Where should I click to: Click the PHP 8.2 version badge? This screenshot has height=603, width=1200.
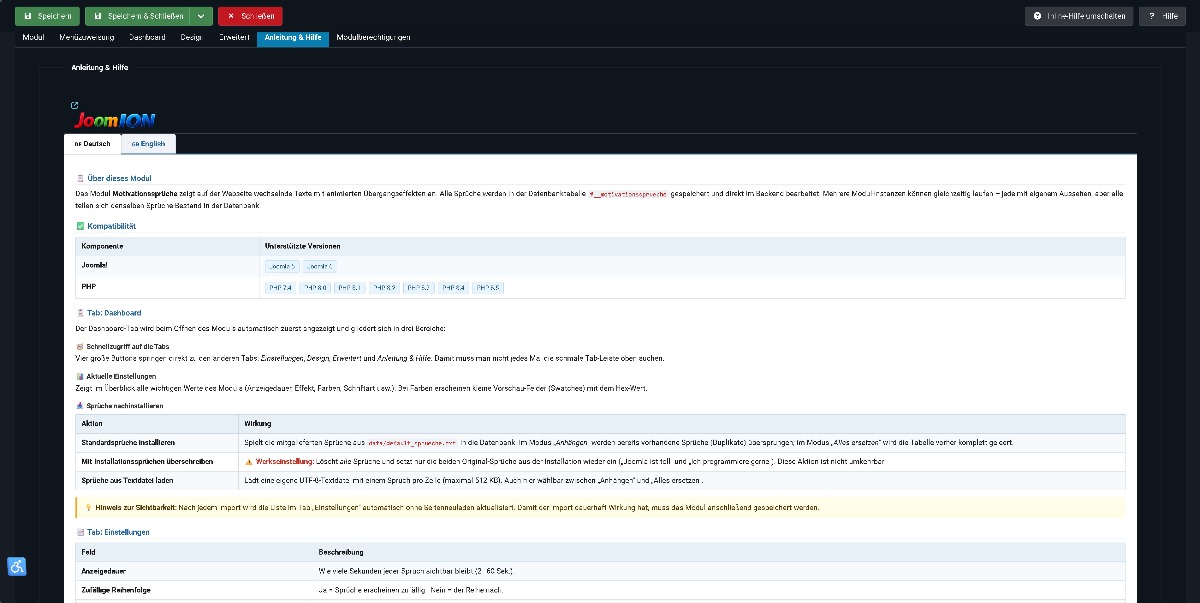point(385,288)
